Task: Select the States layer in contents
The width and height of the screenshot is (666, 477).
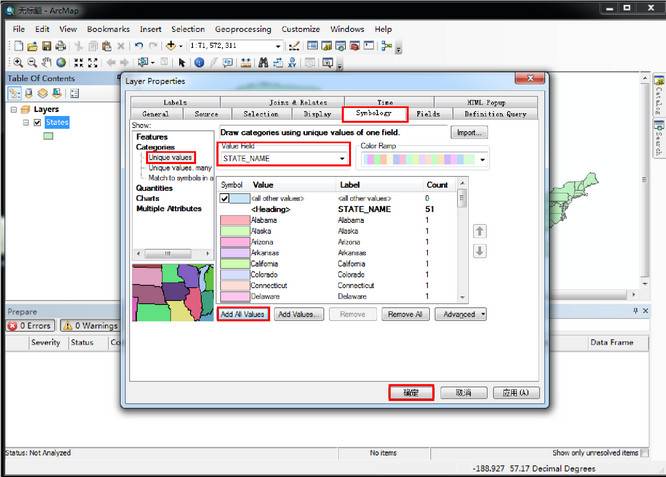Action: [x=57, y=122]
